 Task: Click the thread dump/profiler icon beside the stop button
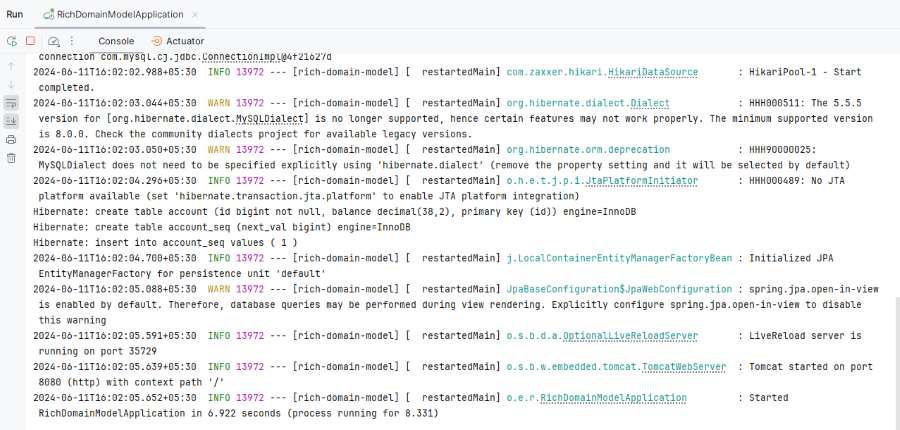(x=53, y=41)
